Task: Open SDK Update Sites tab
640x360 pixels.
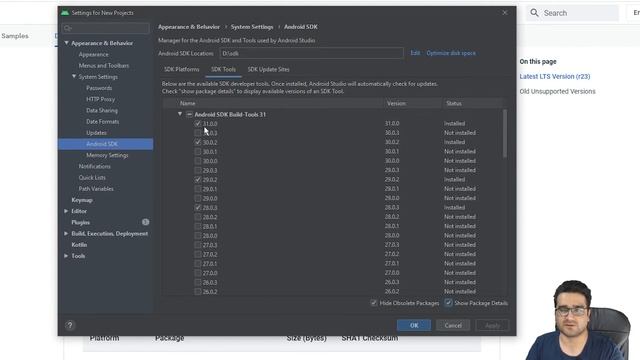Action: point(269,69)
